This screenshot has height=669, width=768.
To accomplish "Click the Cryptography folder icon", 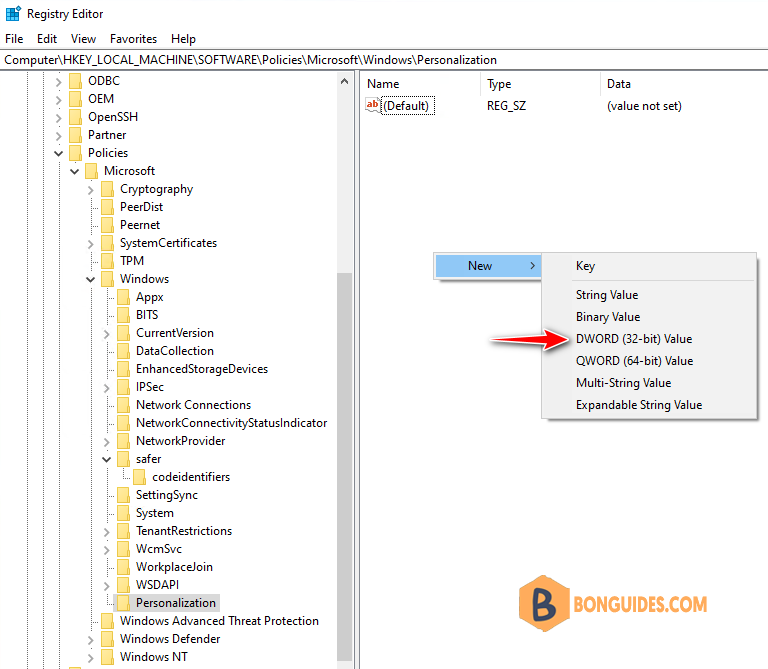I will click(107, 189).
